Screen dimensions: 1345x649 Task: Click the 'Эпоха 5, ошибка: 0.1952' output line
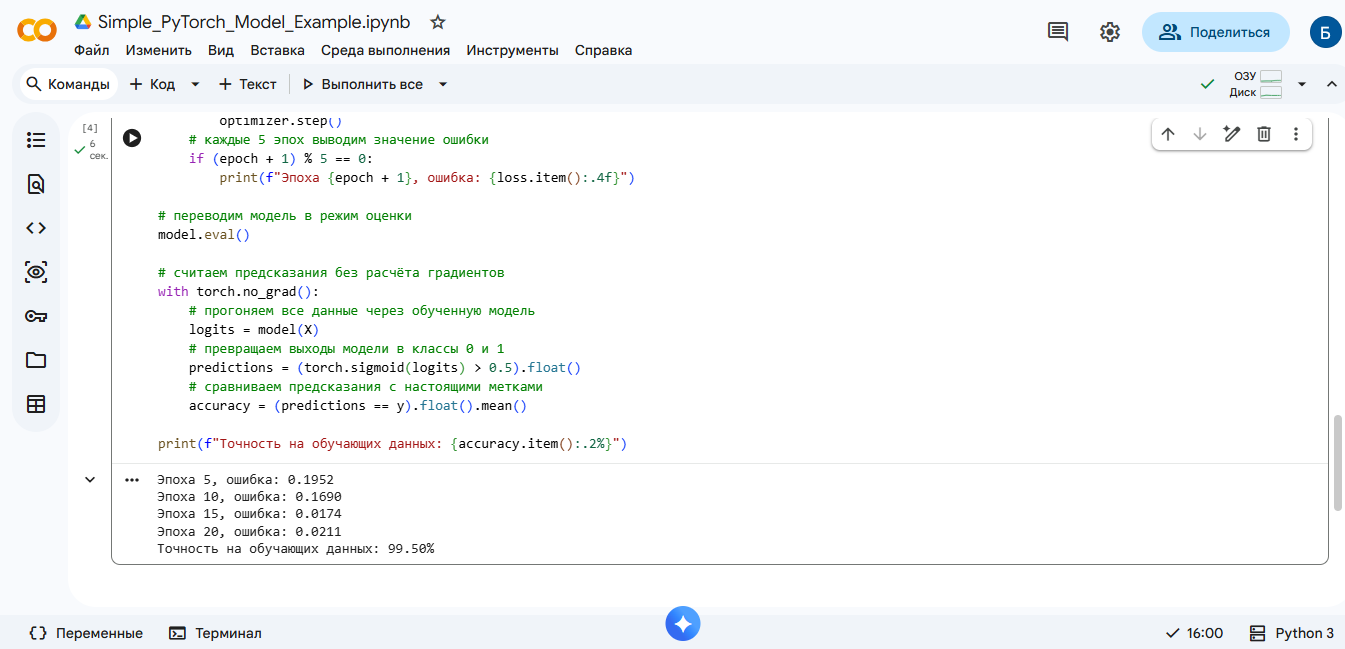coord(245,479)
